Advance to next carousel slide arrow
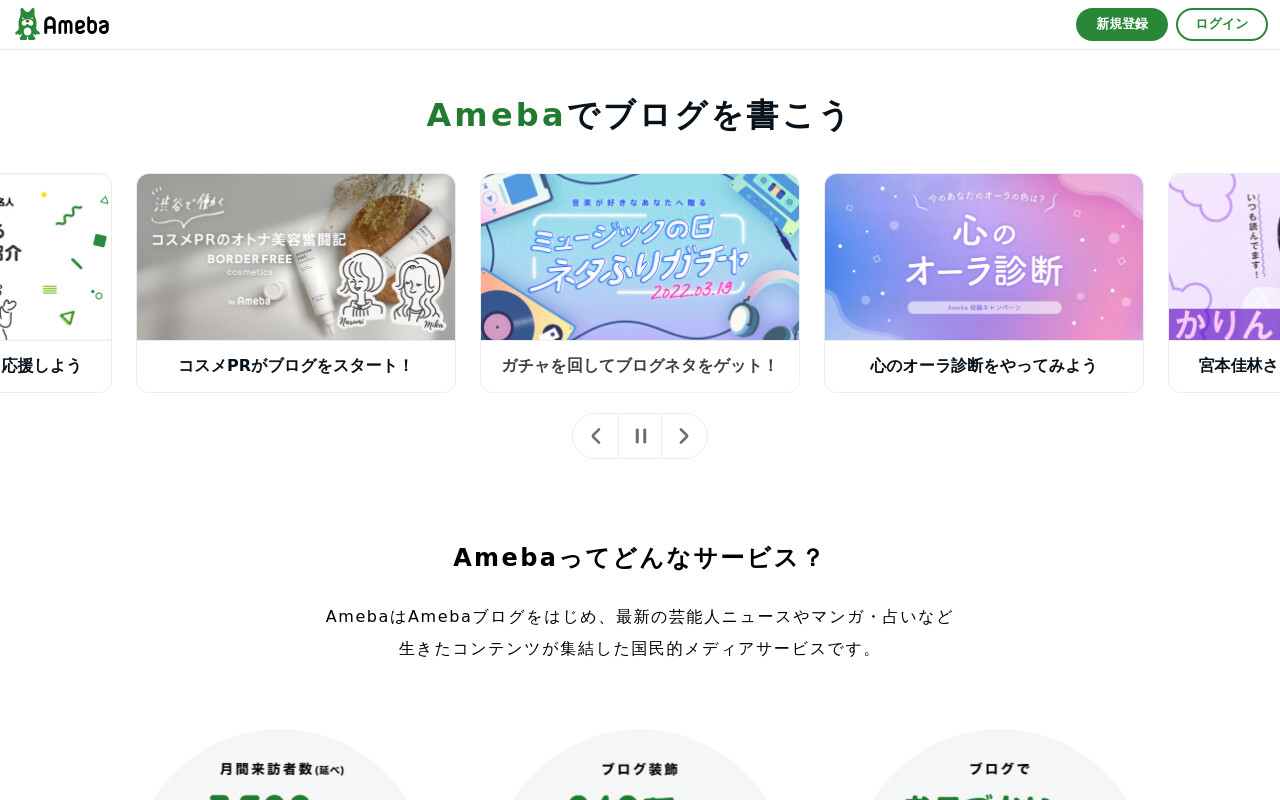Image resolution: width=1280 pixels, height=800 pixels. [x=684, y=436]
